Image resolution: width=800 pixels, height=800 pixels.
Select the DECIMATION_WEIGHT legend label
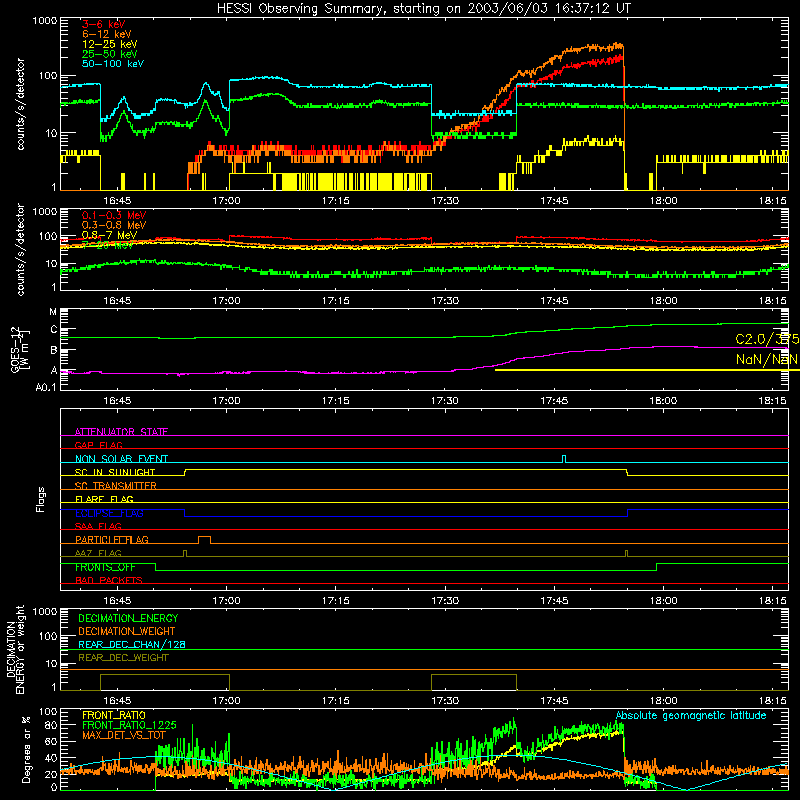[x=127, y=631]
